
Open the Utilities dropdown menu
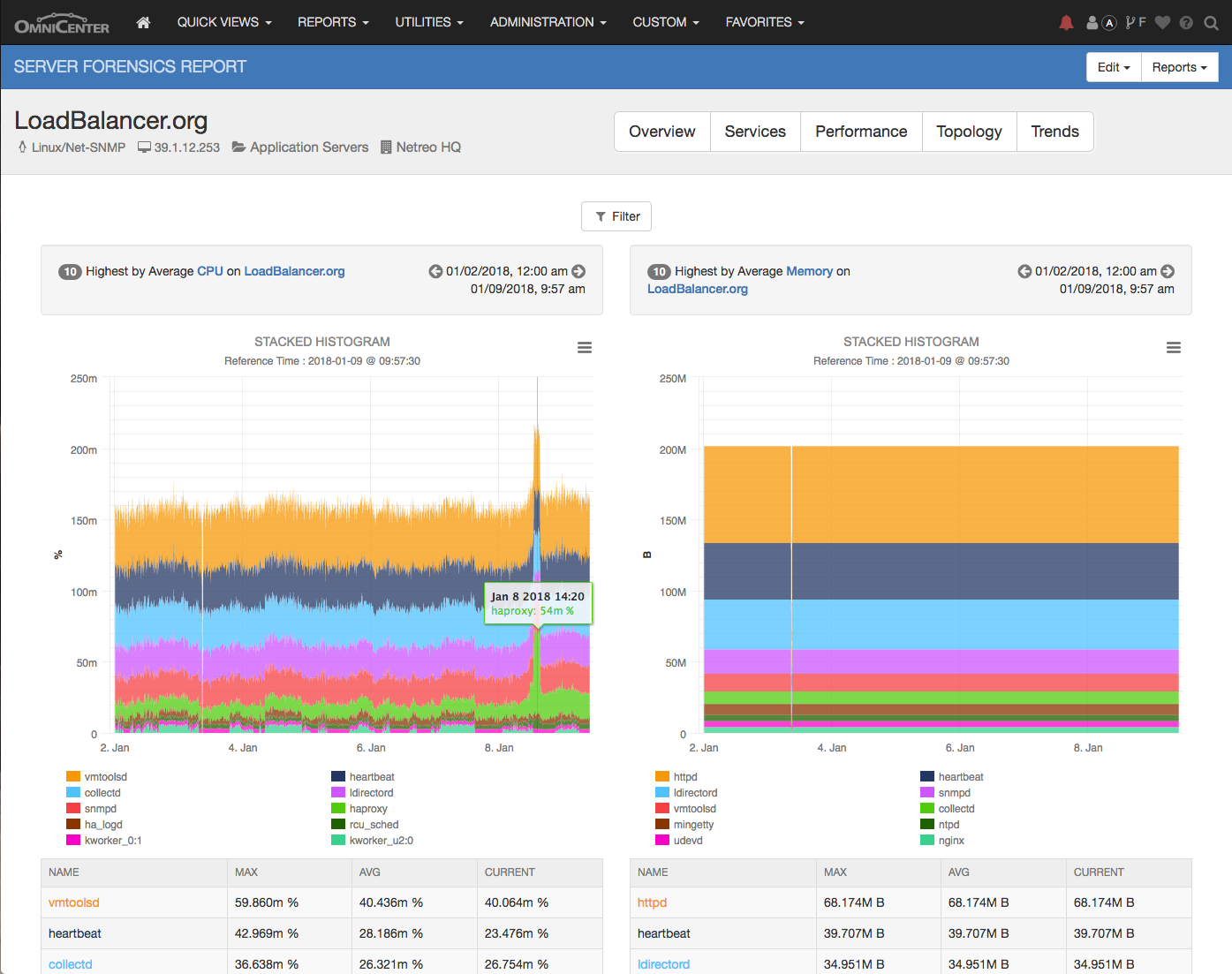coord(429,22)
